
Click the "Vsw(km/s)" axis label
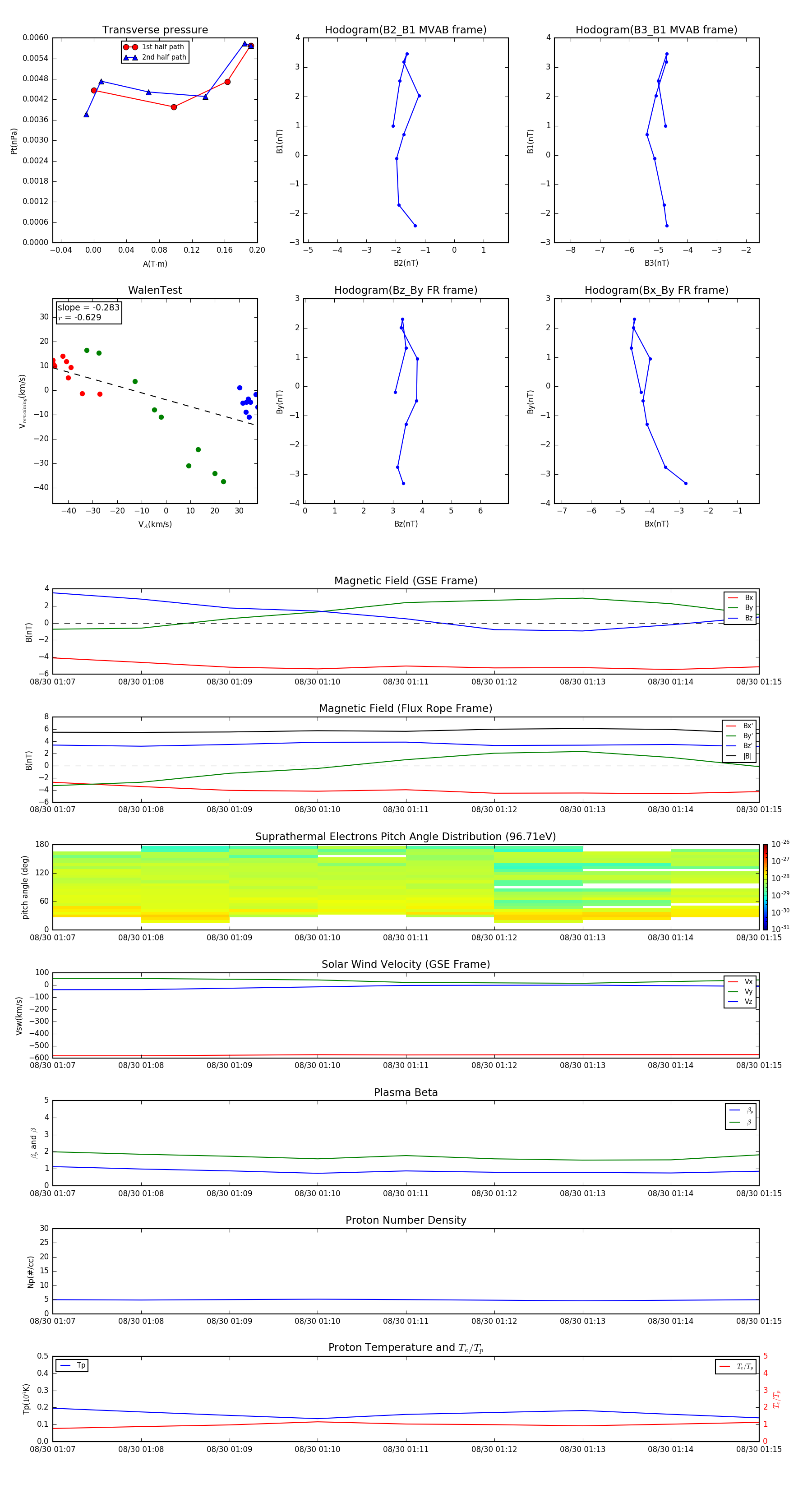18,1016
